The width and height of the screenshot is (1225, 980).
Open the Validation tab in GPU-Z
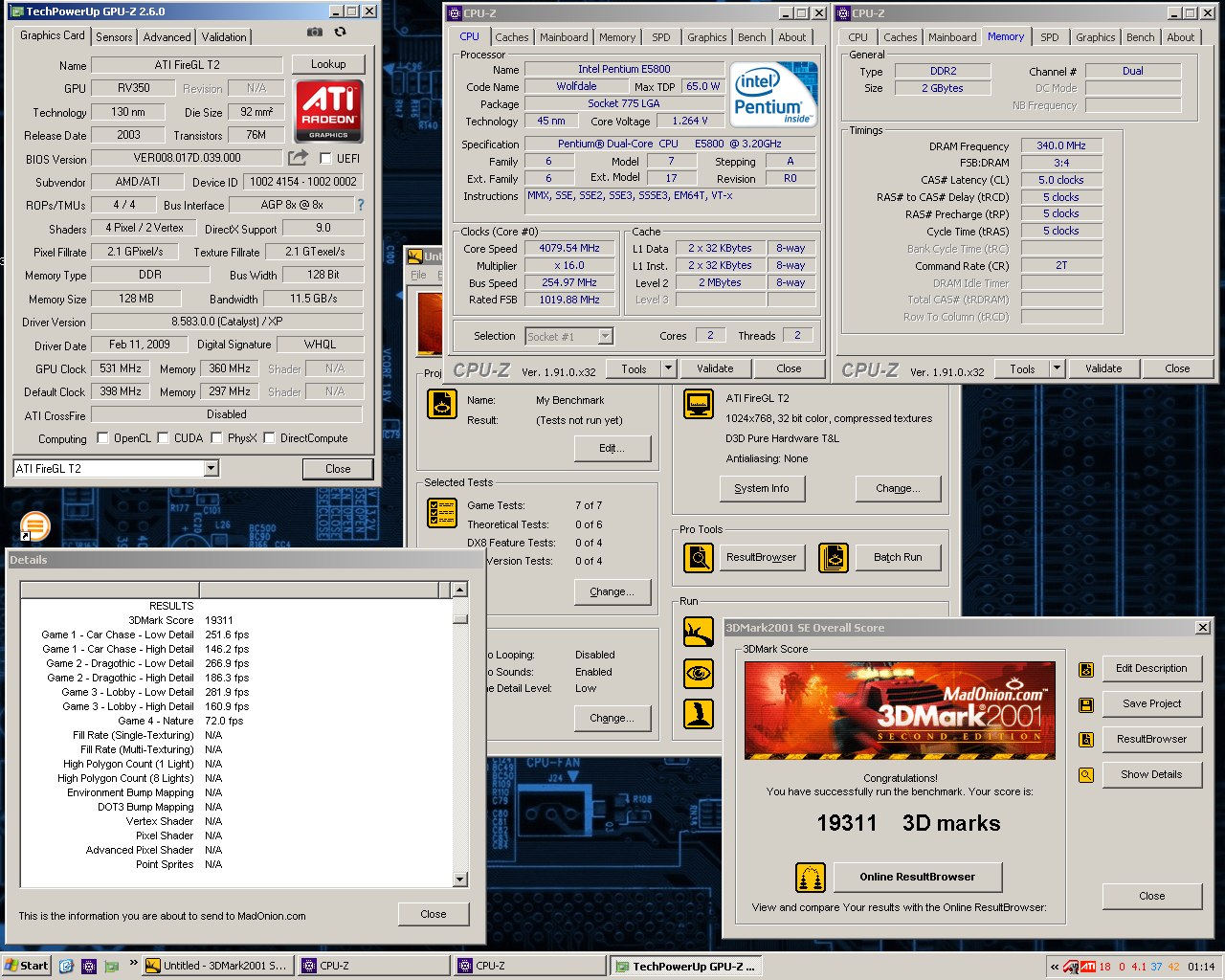click(x=224, y=37)
